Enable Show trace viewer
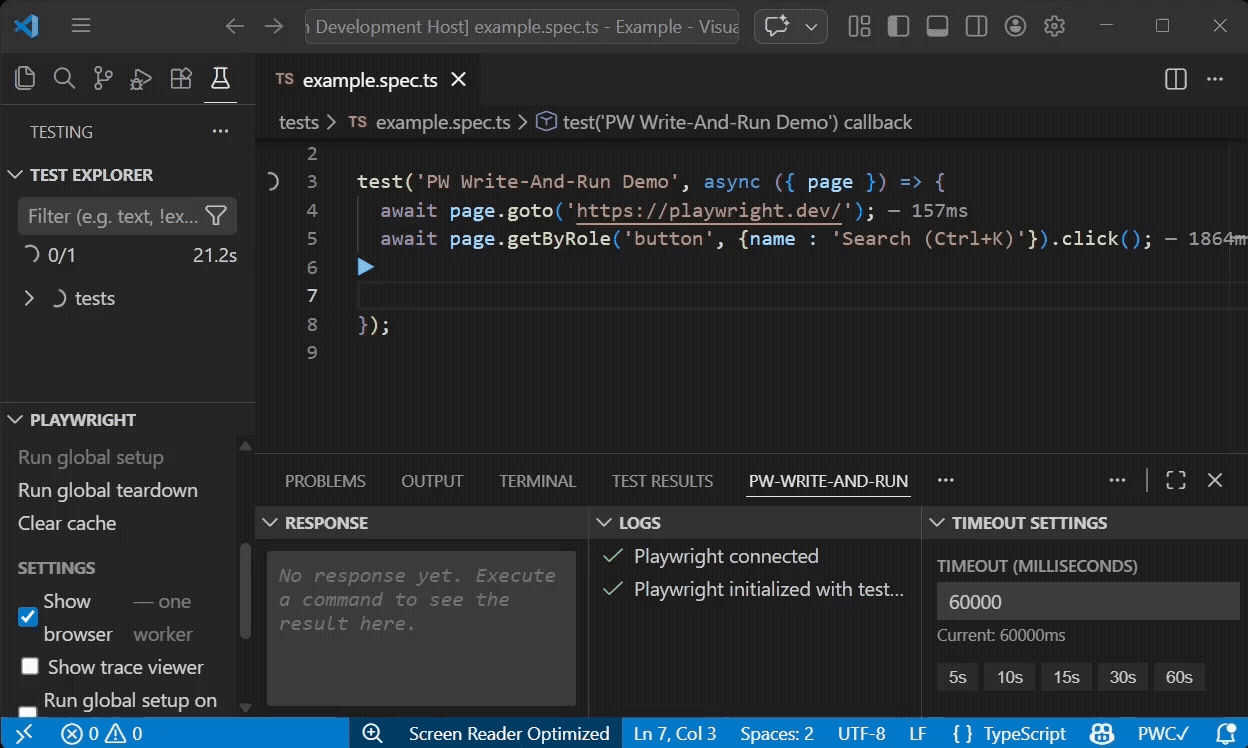The width and height of the screenshot is (1248, 748). coord(29,666)
